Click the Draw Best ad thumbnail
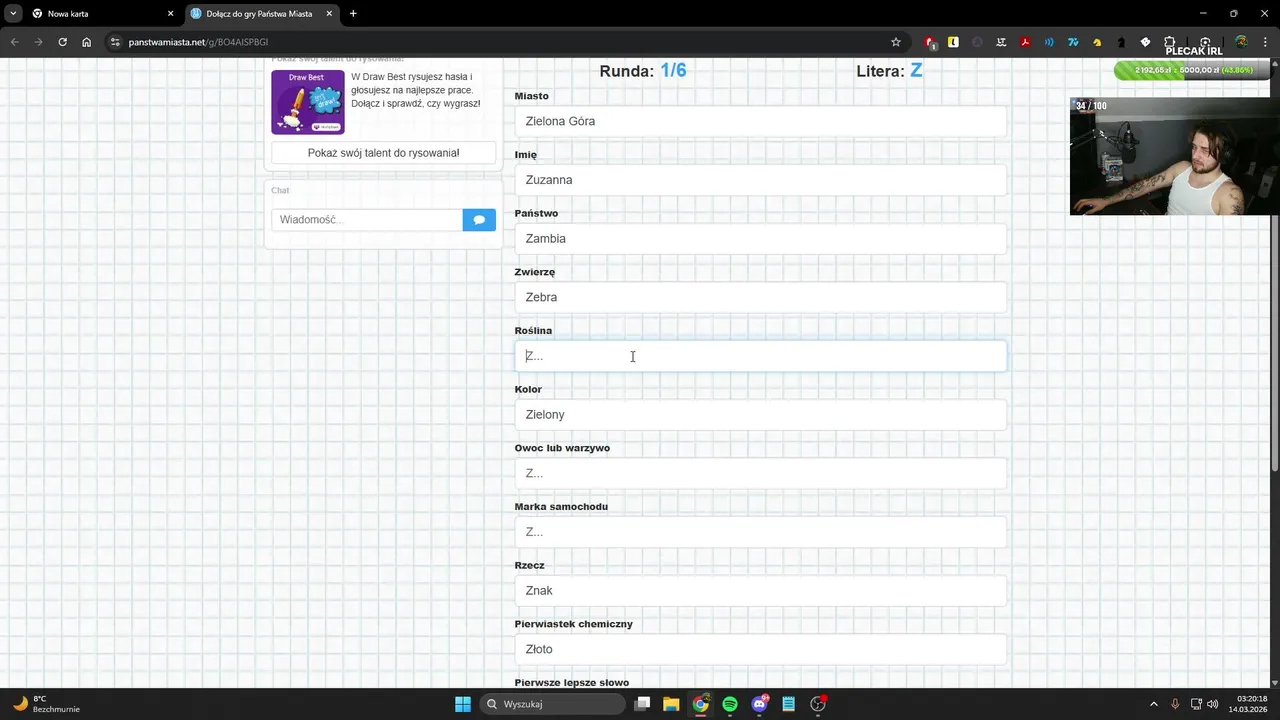This screenshot has height=720, width=1280. (308, 102)
